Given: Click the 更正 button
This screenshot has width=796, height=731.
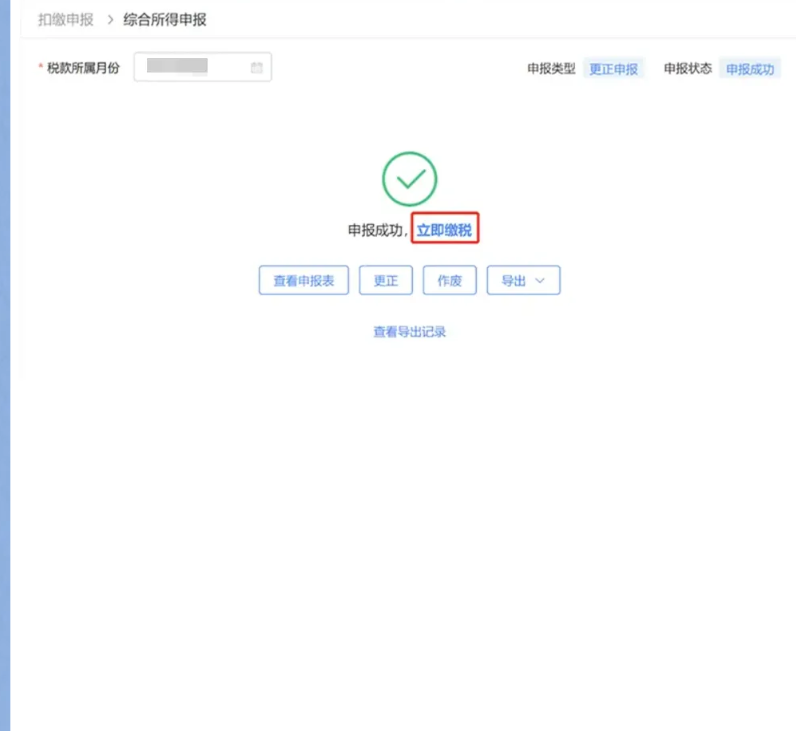Looking at the screenshot, I should [386, 280].
